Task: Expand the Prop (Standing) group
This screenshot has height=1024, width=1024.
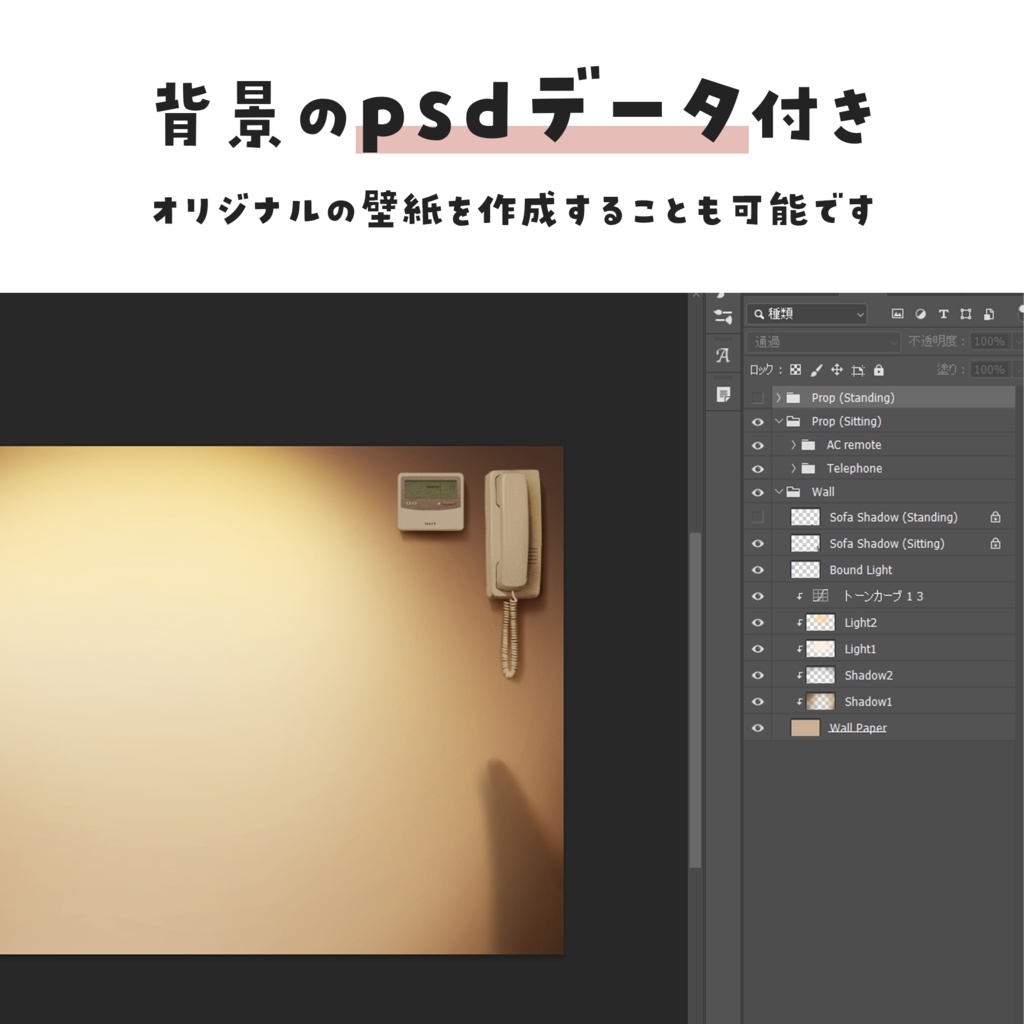Action: pyautogui.click(x=778, y=398)
